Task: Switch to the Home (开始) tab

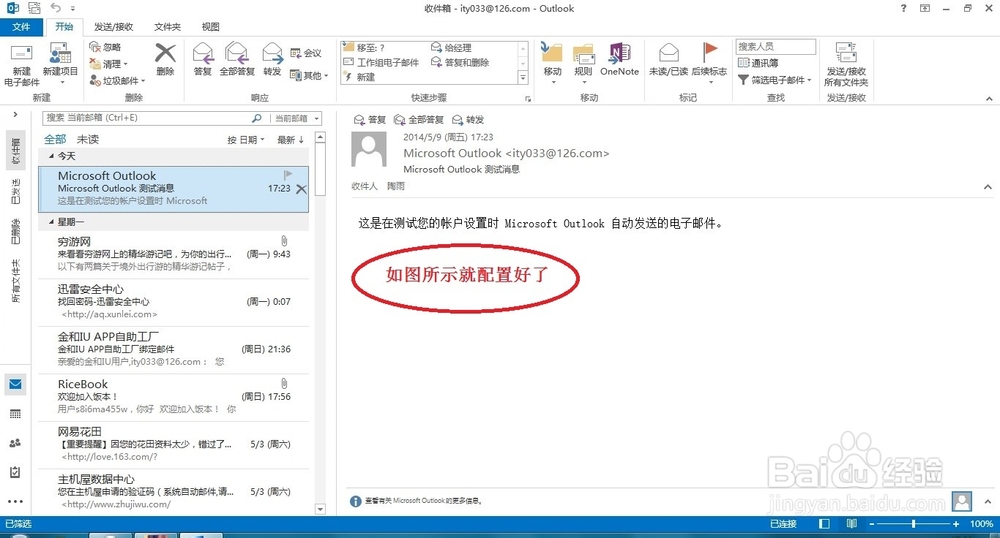Action: pos(64,27)
